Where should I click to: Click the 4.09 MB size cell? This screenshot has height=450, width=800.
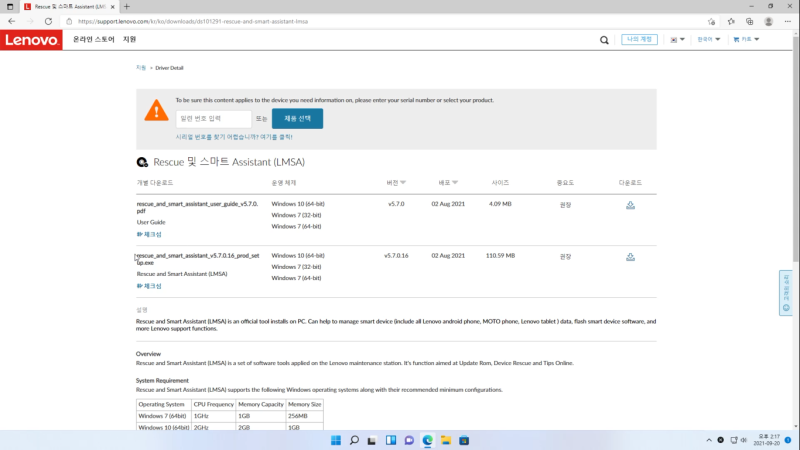pos(500,204)
